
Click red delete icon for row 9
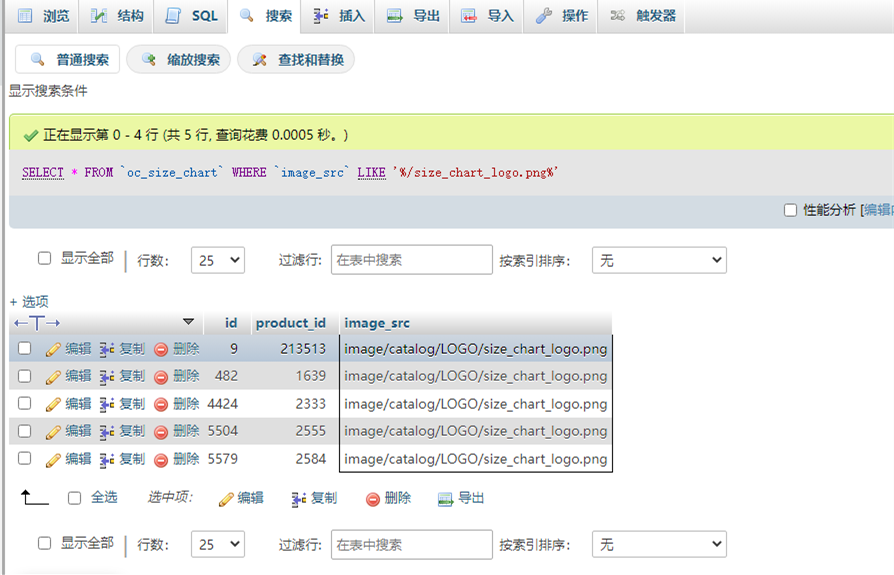click(161, 349)
